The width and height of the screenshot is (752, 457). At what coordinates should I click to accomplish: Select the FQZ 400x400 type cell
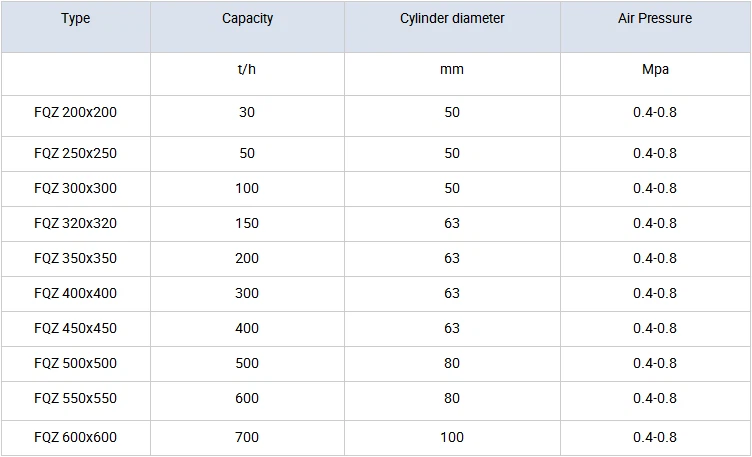click(x=75, y=293)
